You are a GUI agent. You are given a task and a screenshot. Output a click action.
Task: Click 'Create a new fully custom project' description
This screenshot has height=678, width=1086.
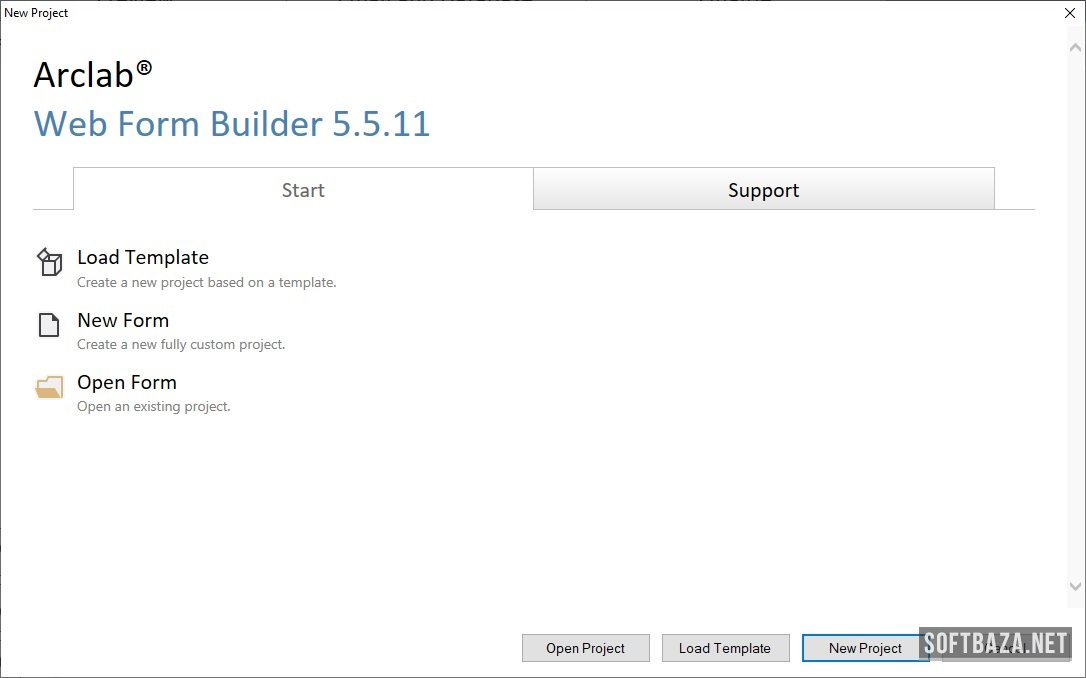(181, 345)
